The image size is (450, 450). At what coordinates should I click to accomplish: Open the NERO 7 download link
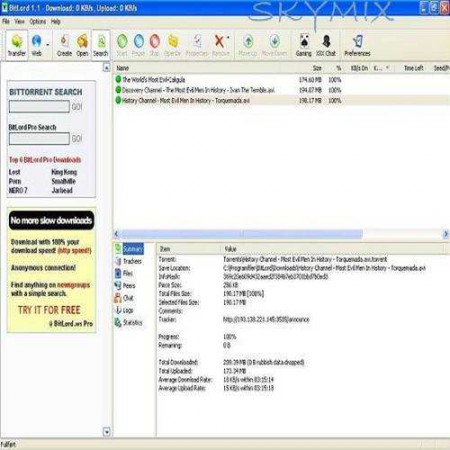point(18,190)
